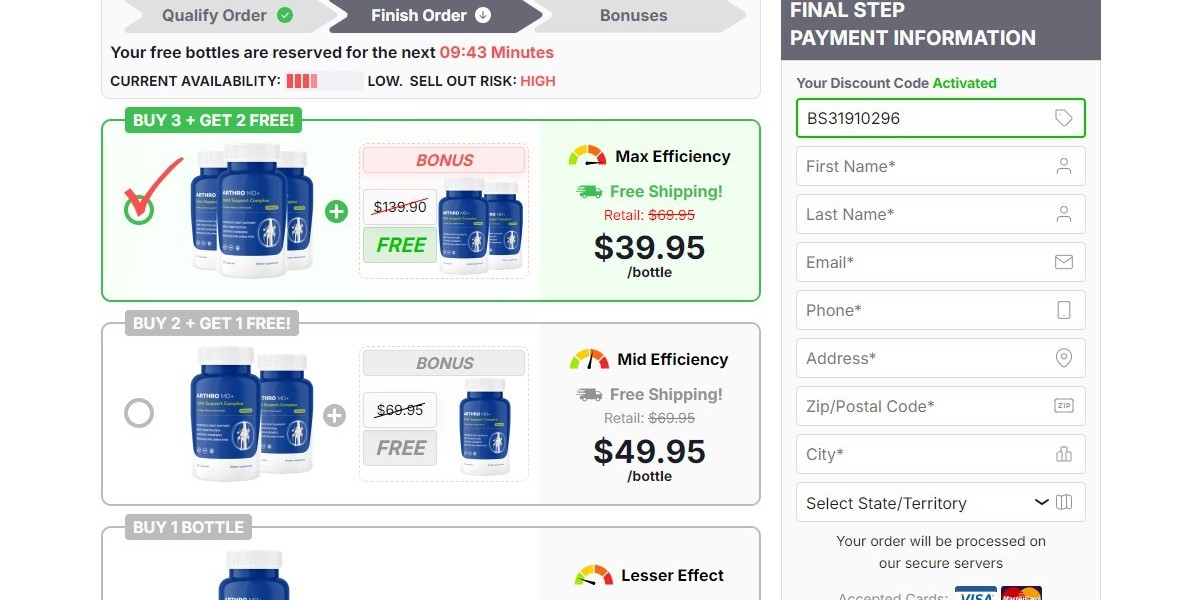The height and width of the screenshot is (600, 1200).
Task: Click the discount tag icon in the code field
Action: coord(1064,118)
